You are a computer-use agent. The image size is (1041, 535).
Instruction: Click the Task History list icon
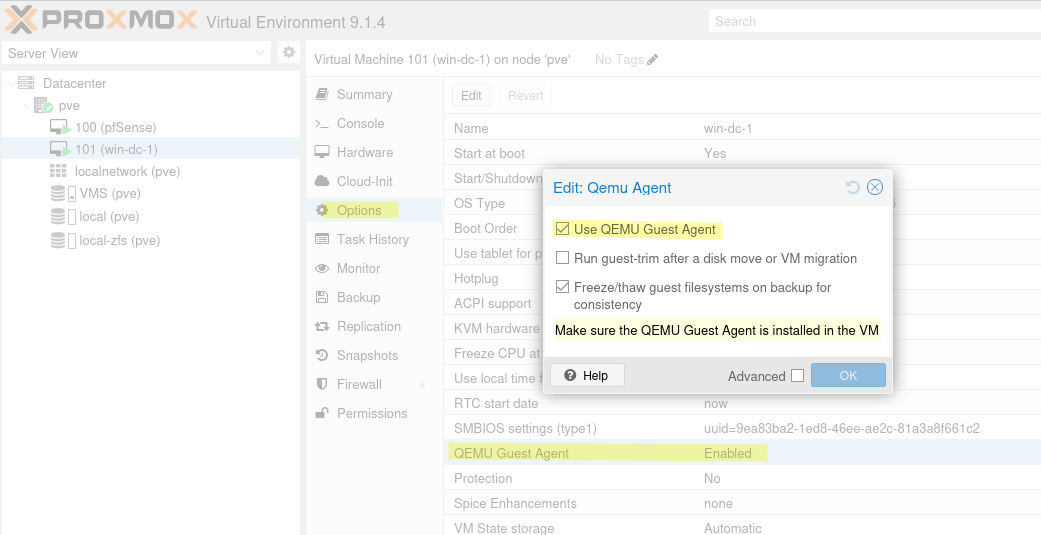pyautogui.click(x=322, y=239)
